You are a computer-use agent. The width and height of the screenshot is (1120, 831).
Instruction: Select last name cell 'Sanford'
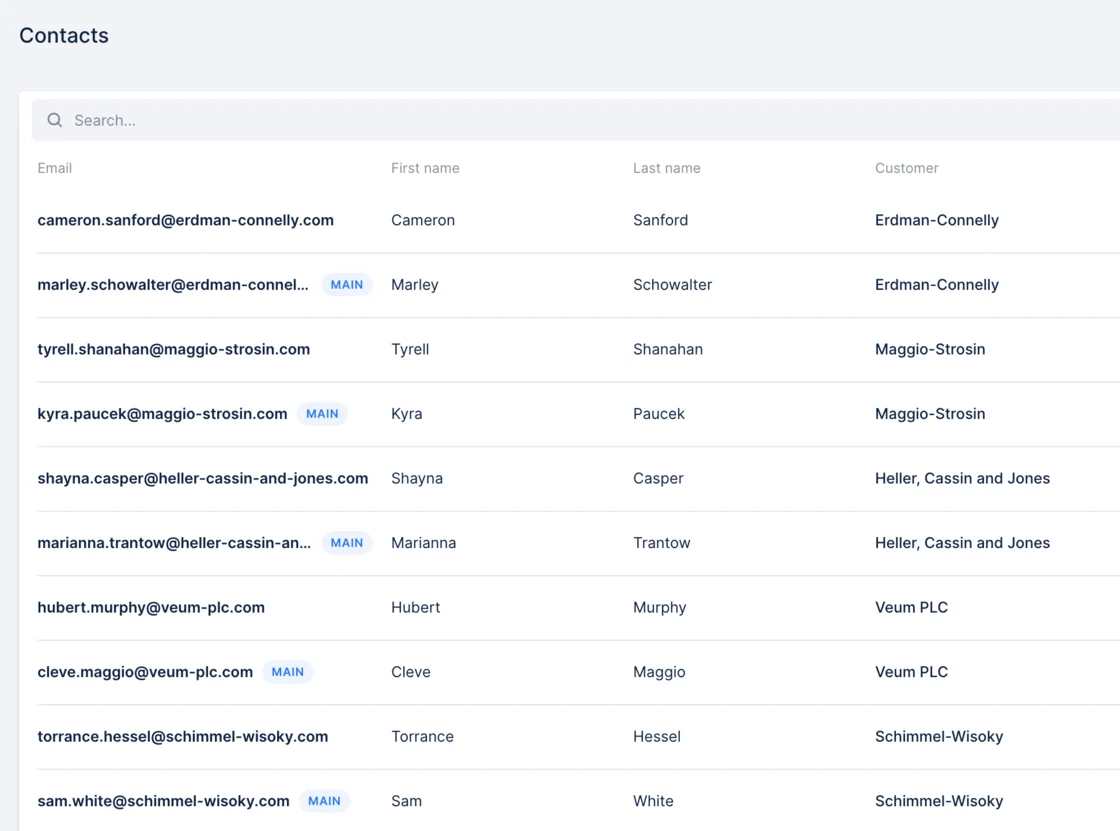pos(661,220)
